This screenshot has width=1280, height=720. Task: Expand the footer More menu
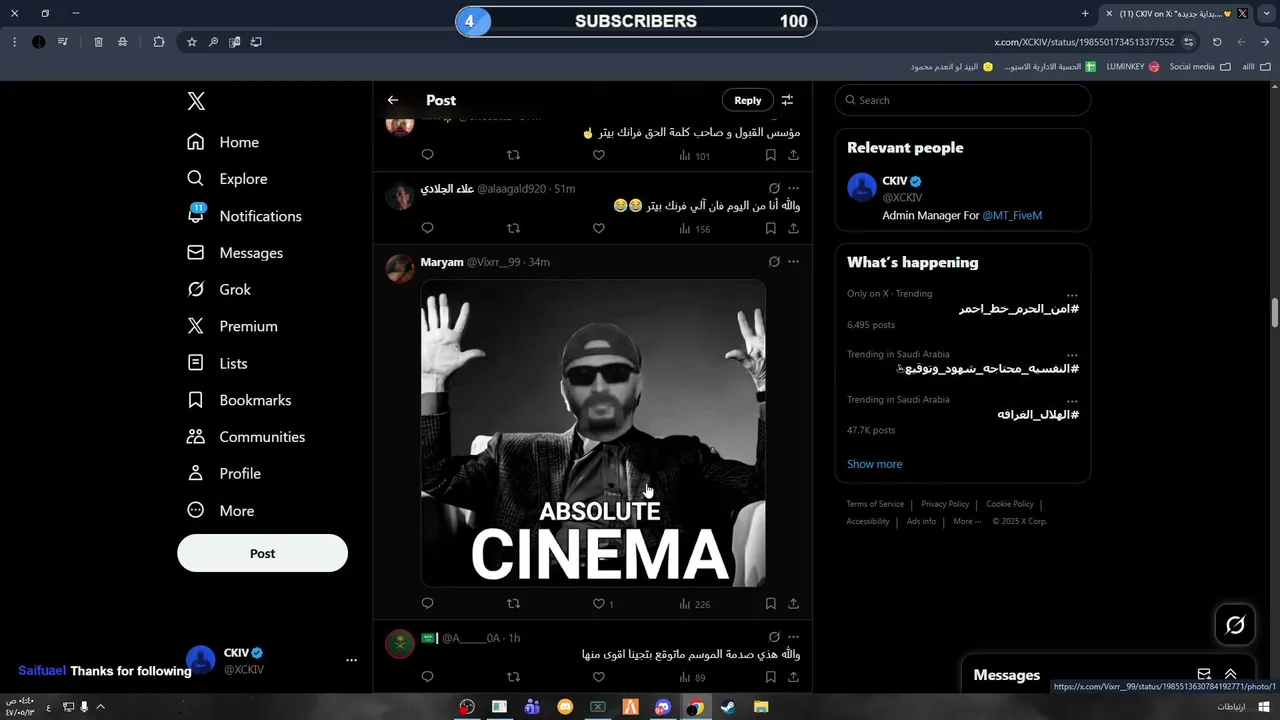tap(967, 521)
